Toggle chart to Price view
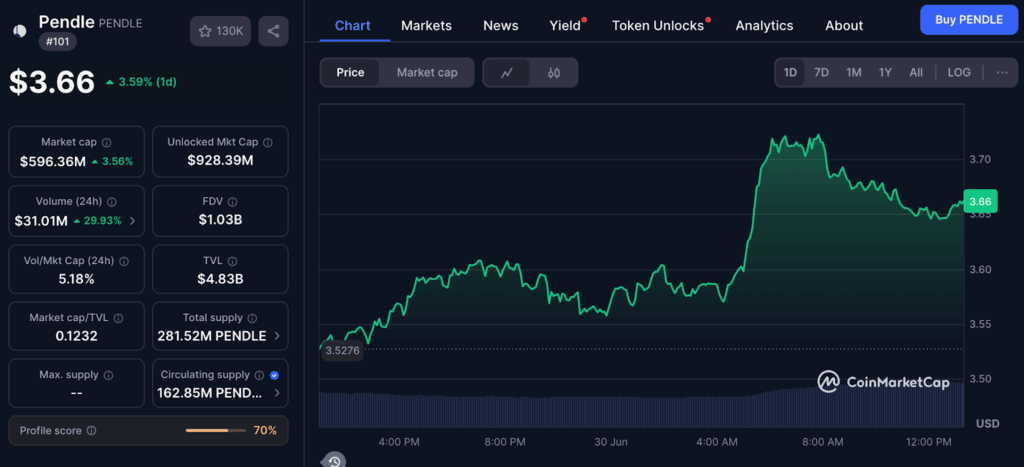Viewport: 1024px width, 467px height. (x=350, y=72)
